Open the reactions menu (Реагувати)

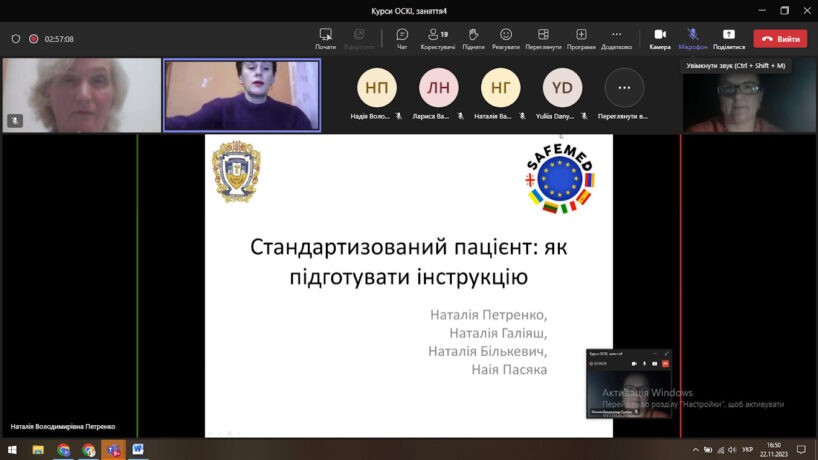point(506,37)
